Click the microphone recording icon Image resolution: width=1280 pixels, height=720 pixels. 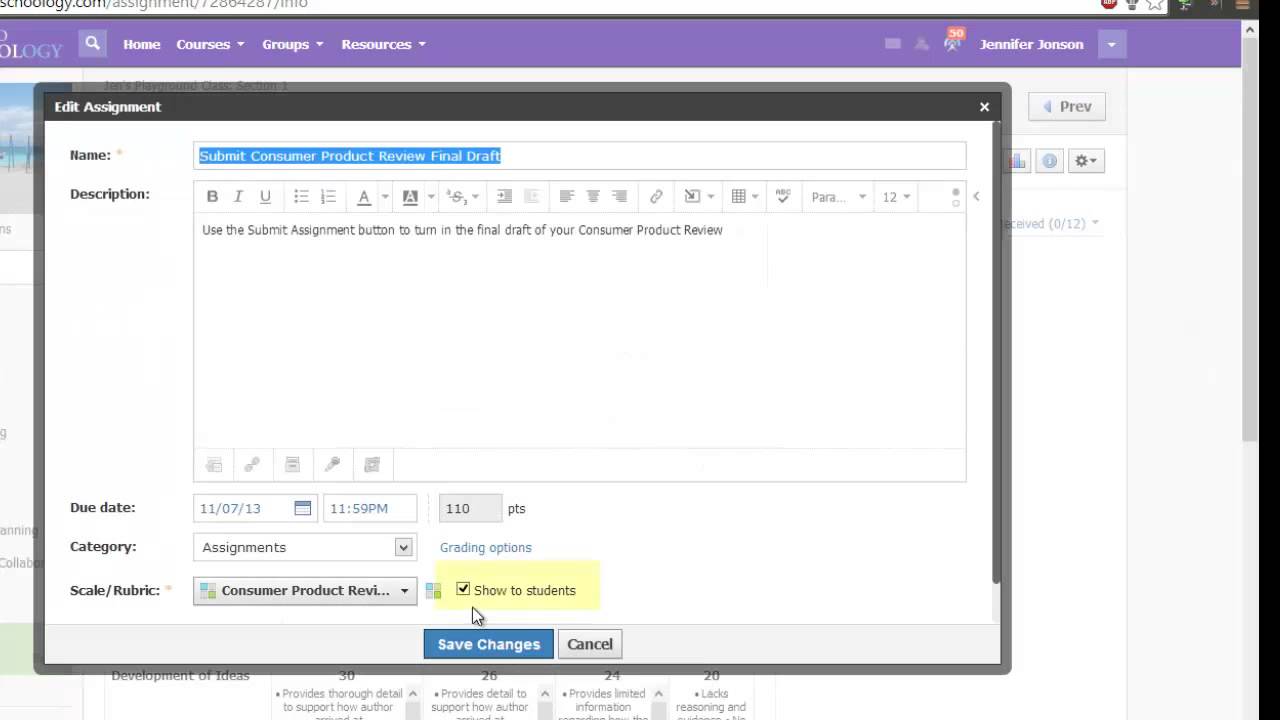332,465
